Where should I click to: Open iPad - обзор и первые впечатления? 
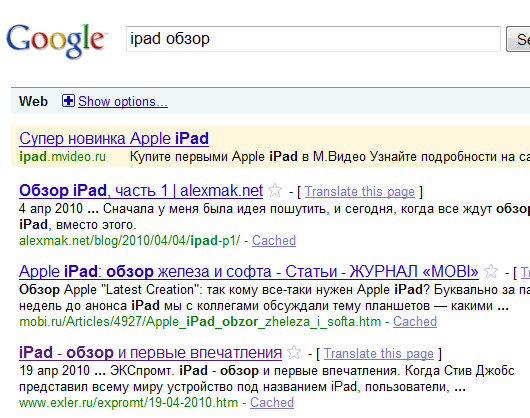point(150,353)
